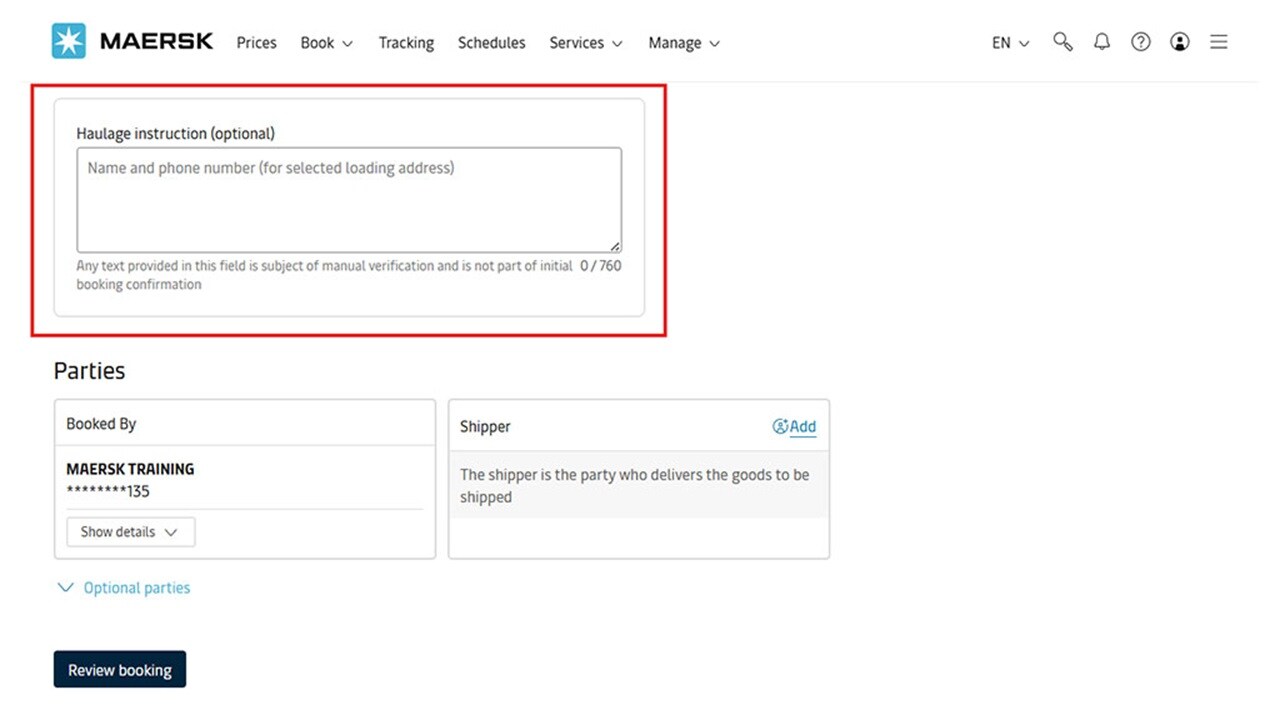The image size is (1280, 720).
Task: Grab the textarea resize handle corner
Action: click(615, 246)
